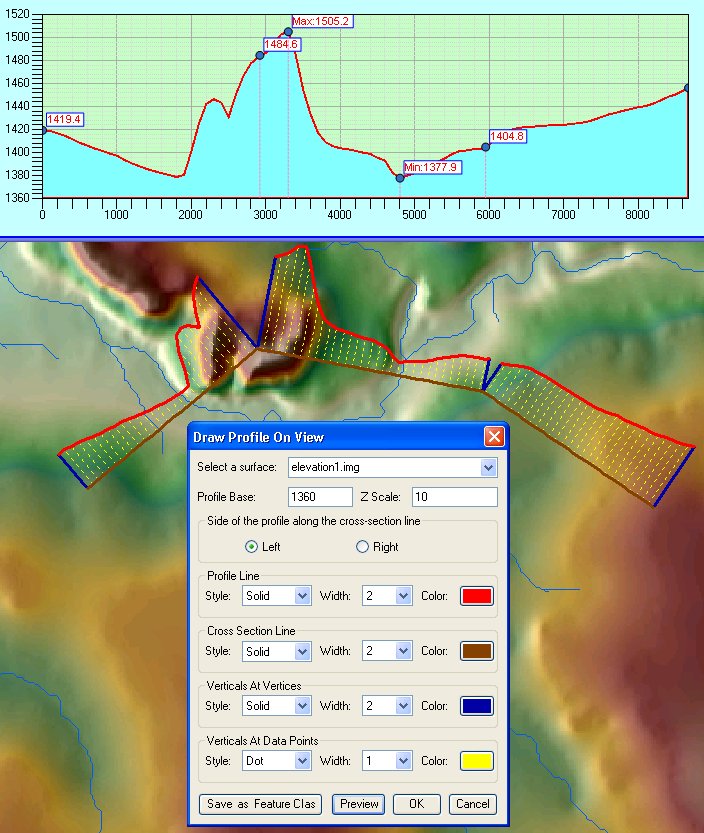Click the Max:1505.2 point on graph

tap(288, 32)
